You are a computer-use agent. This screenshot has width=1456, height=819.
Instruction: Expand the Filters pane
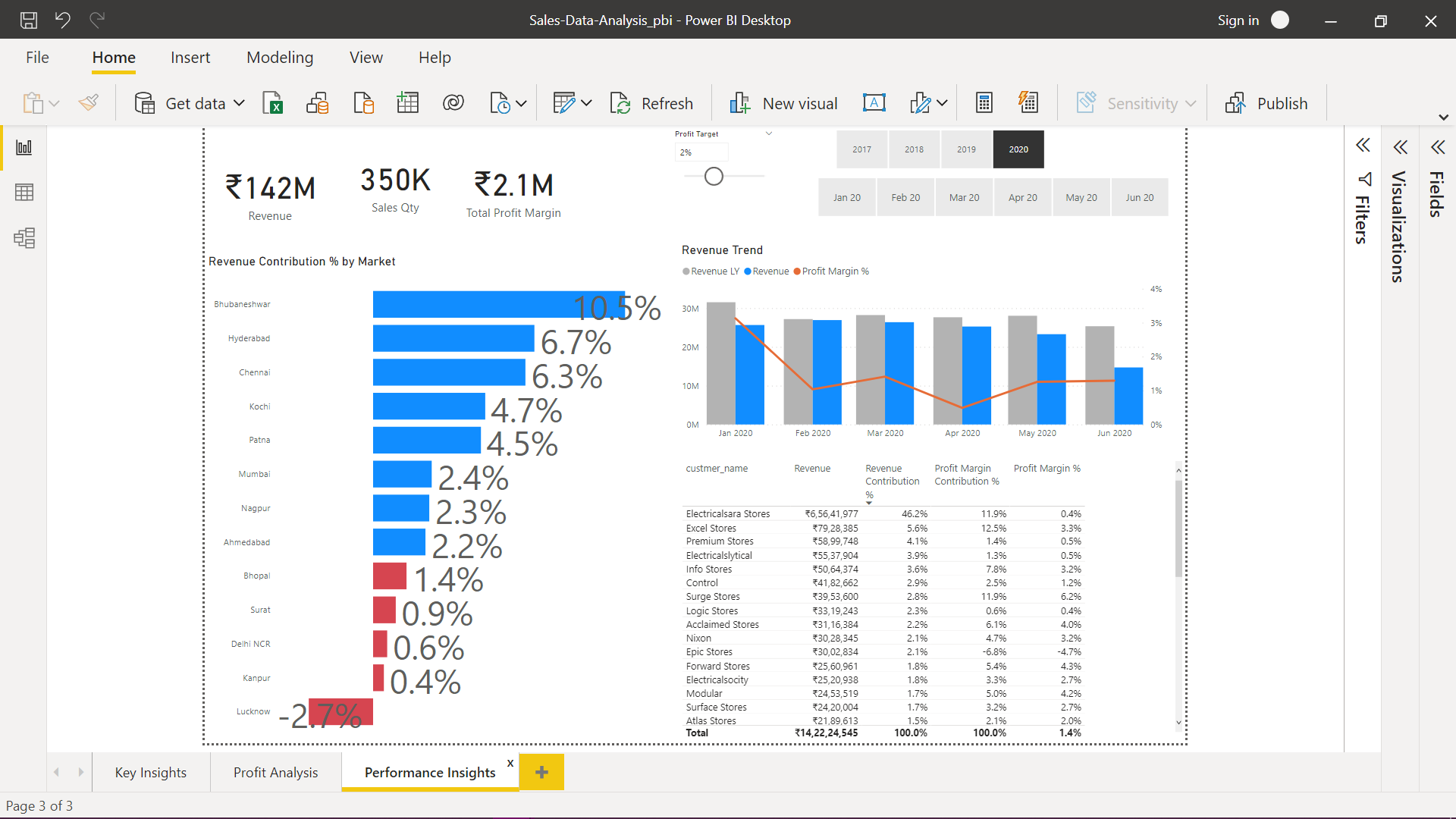coord(1363,146)
